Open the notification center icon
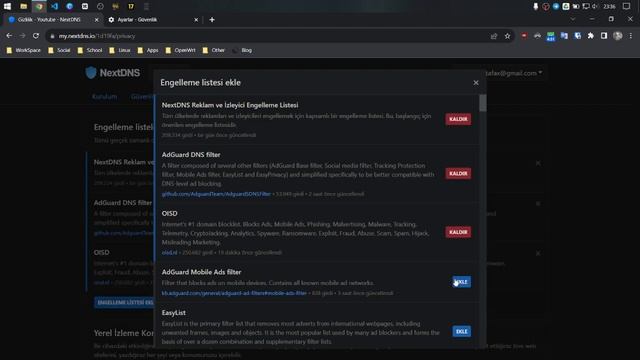 [627, 6]
